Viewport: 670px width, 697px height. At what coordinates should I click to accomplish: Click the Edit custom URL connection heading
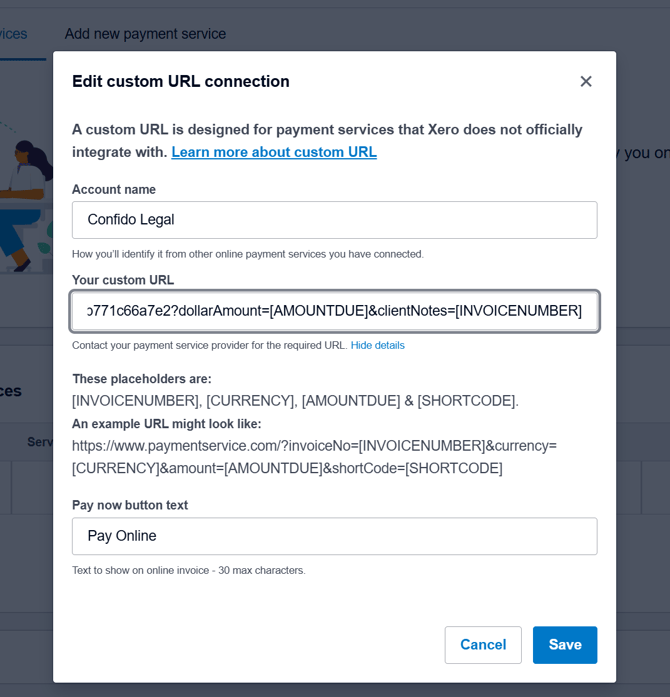click(x=181, y=82)
